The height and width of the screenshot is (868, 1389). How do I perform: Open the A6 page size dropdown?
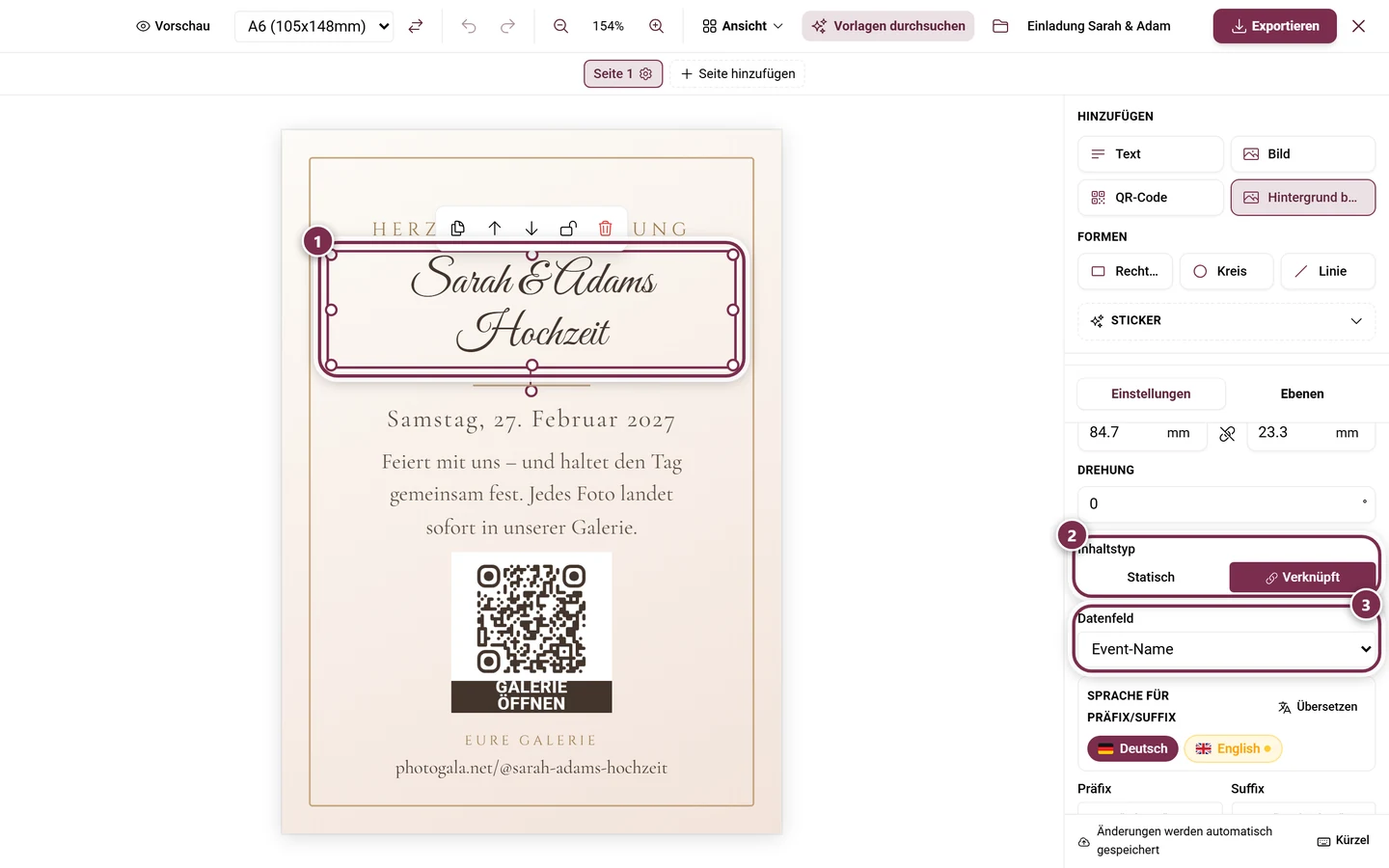pos(314,26)
